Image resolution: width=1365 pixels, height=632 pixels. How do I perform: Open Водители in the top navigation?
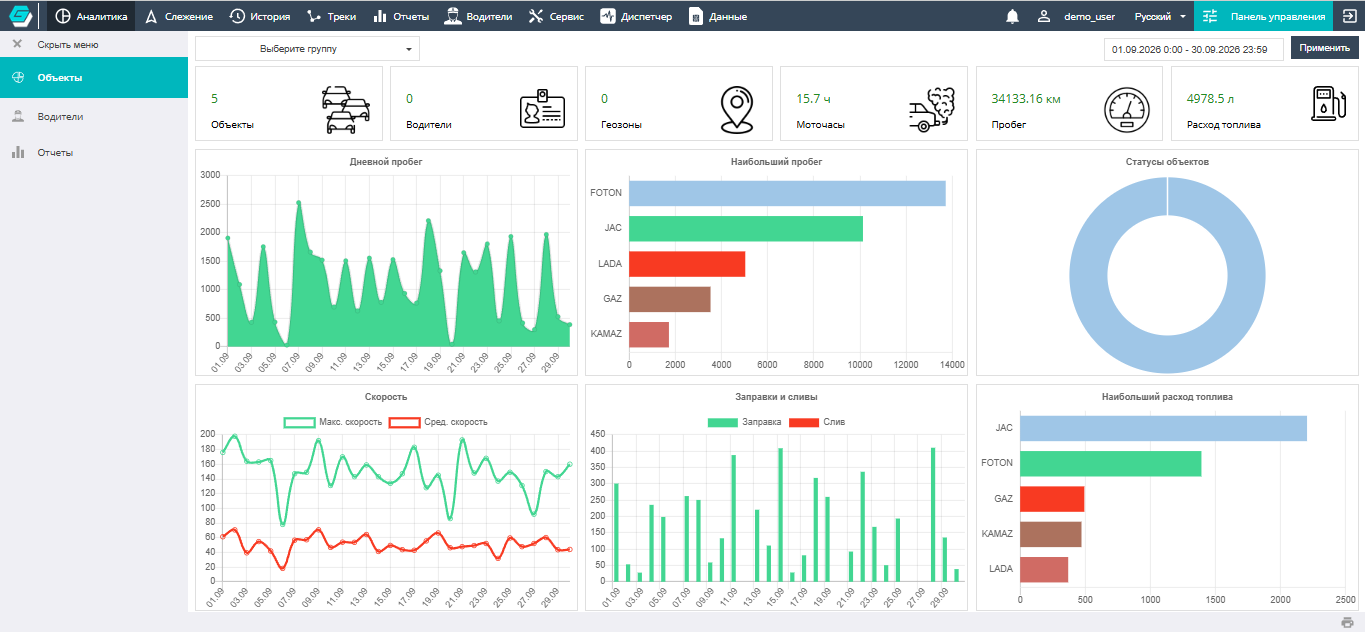(x=478, y=16)
